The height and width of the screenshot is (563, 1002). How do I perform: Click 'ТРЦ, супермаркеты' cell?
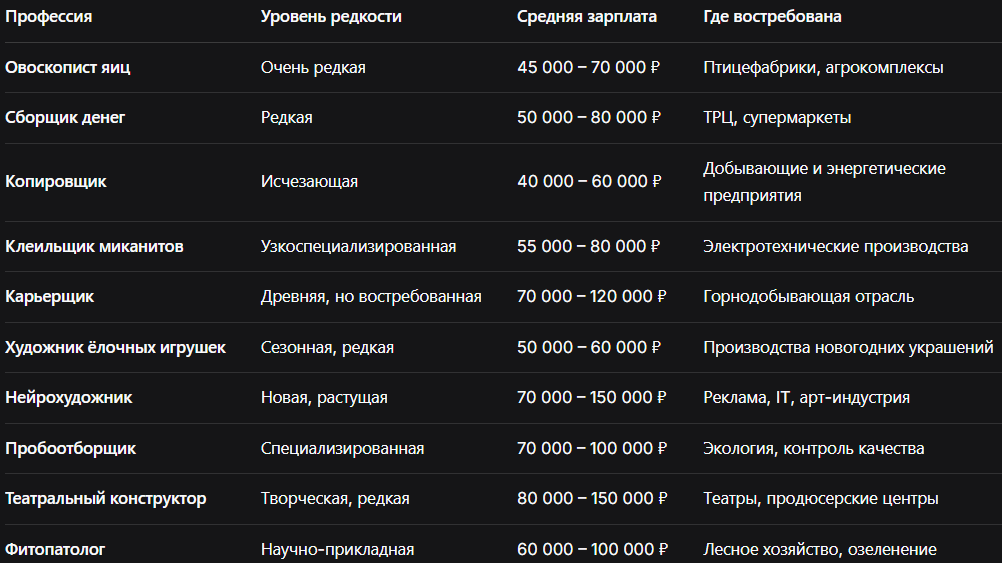click(777, 118)
